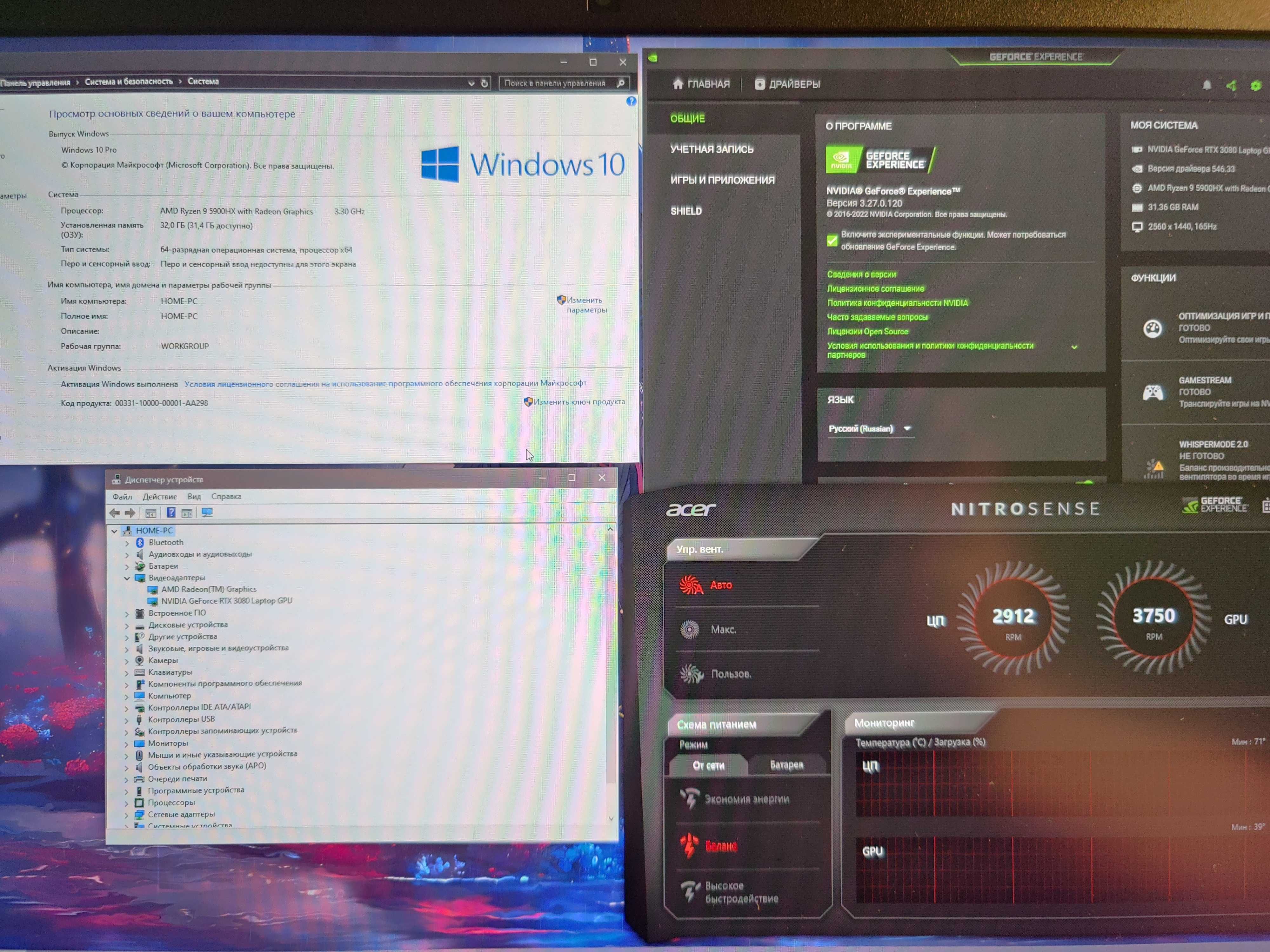This screenshot has width=1270, height=952.
Task: Click the Bluetooth device category icon
Action: pos(139,542)
